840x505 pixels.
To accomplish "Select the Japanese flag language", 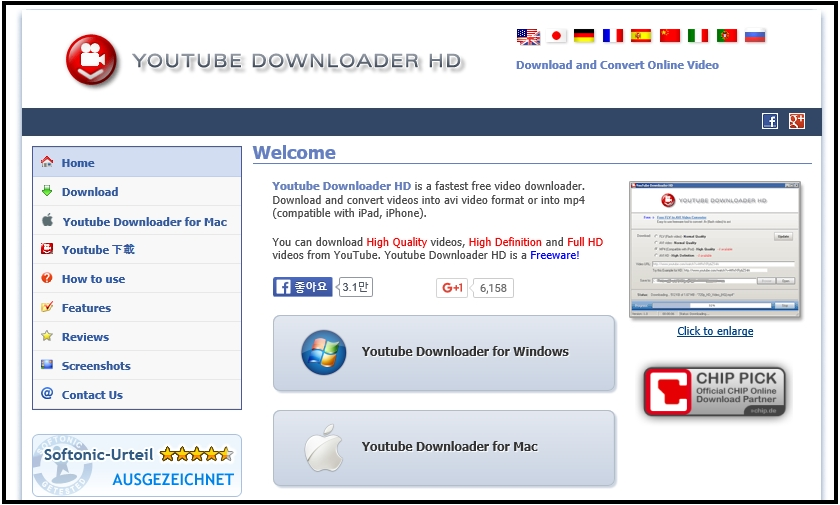I will [x=556, y=36].
